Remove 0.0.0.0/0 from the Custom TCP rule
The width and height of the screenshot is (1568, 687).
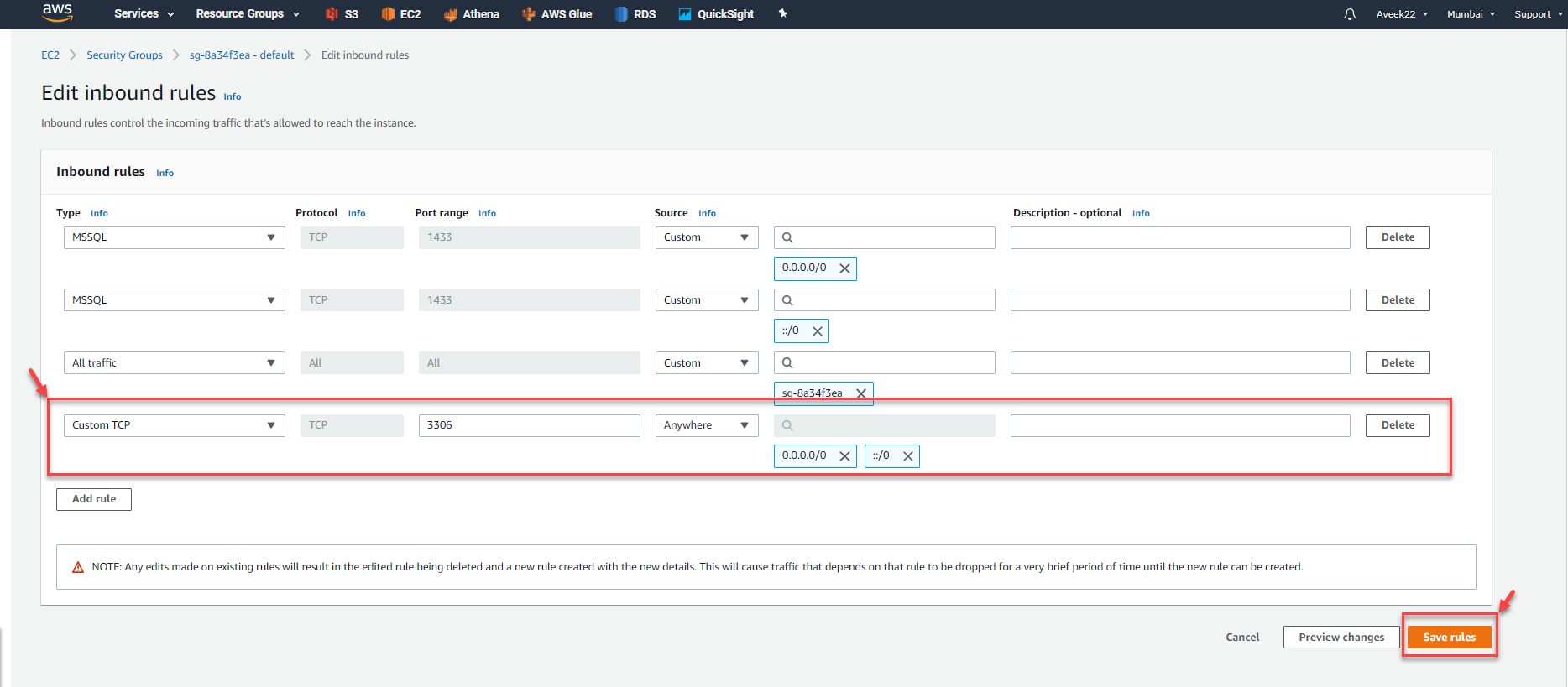844,456
